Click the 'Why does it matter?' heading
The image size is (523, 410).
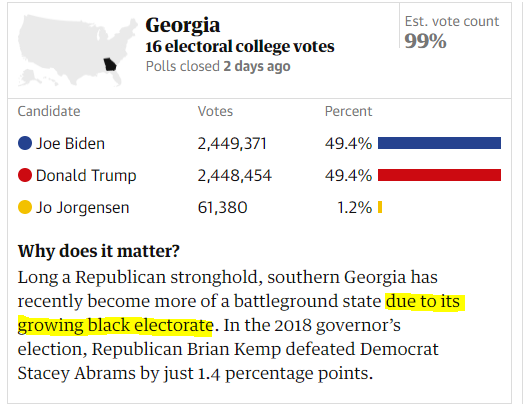coord(99,251)
